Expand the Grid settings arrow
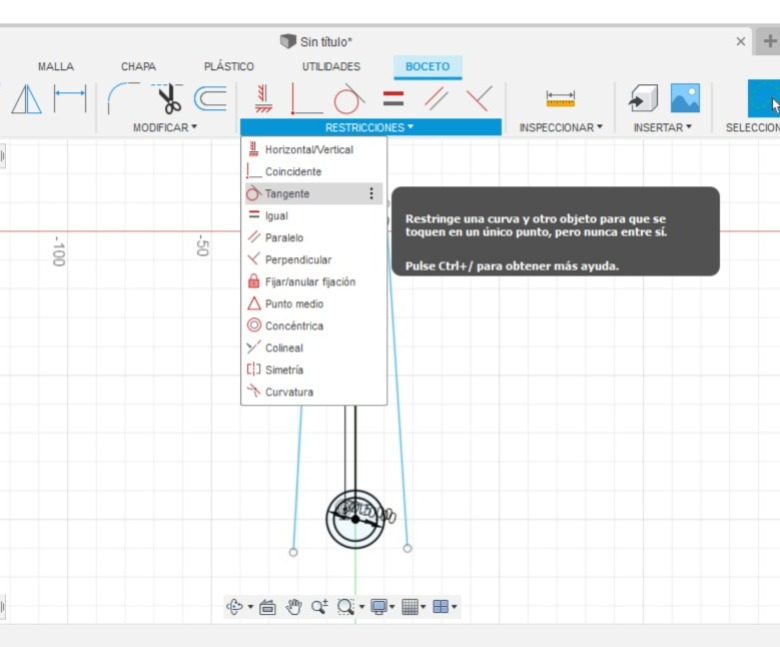This screenshot has height=647, width=780. coord(423,607)
